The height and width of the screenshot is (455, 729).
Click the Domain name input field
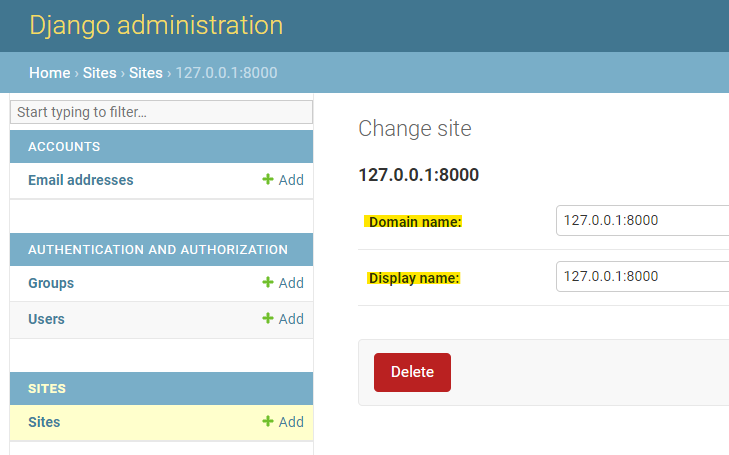click(643, 220)
